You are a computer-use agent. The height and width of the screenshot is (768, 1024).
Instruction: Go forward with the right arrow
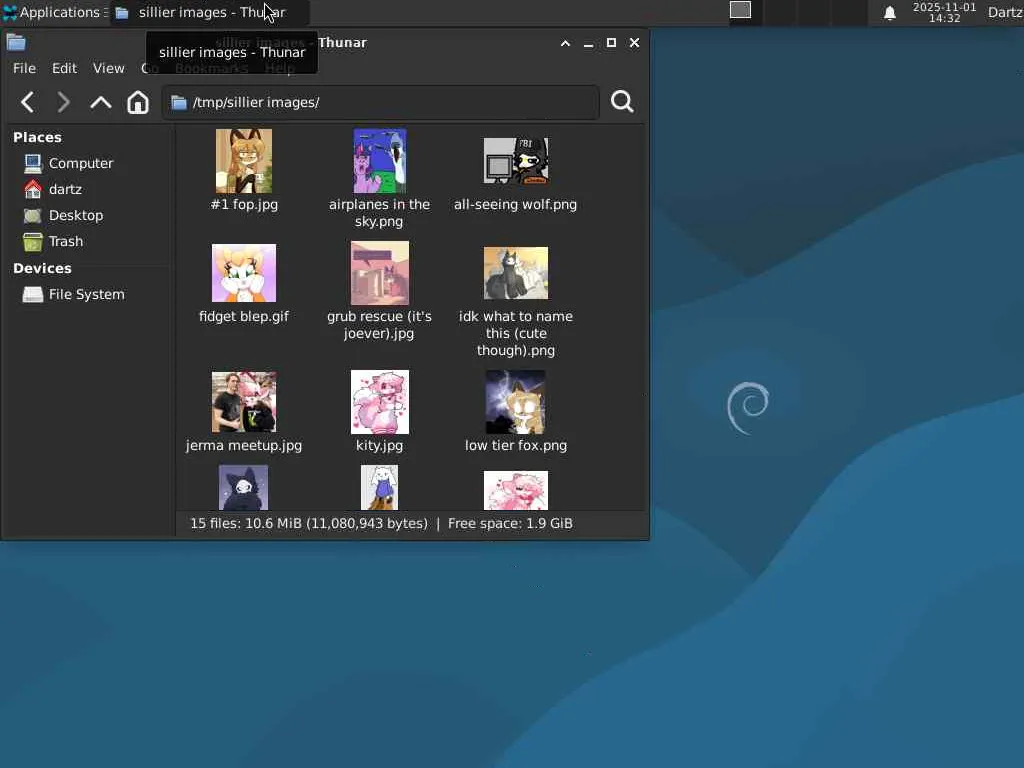[x=63, y=103]
